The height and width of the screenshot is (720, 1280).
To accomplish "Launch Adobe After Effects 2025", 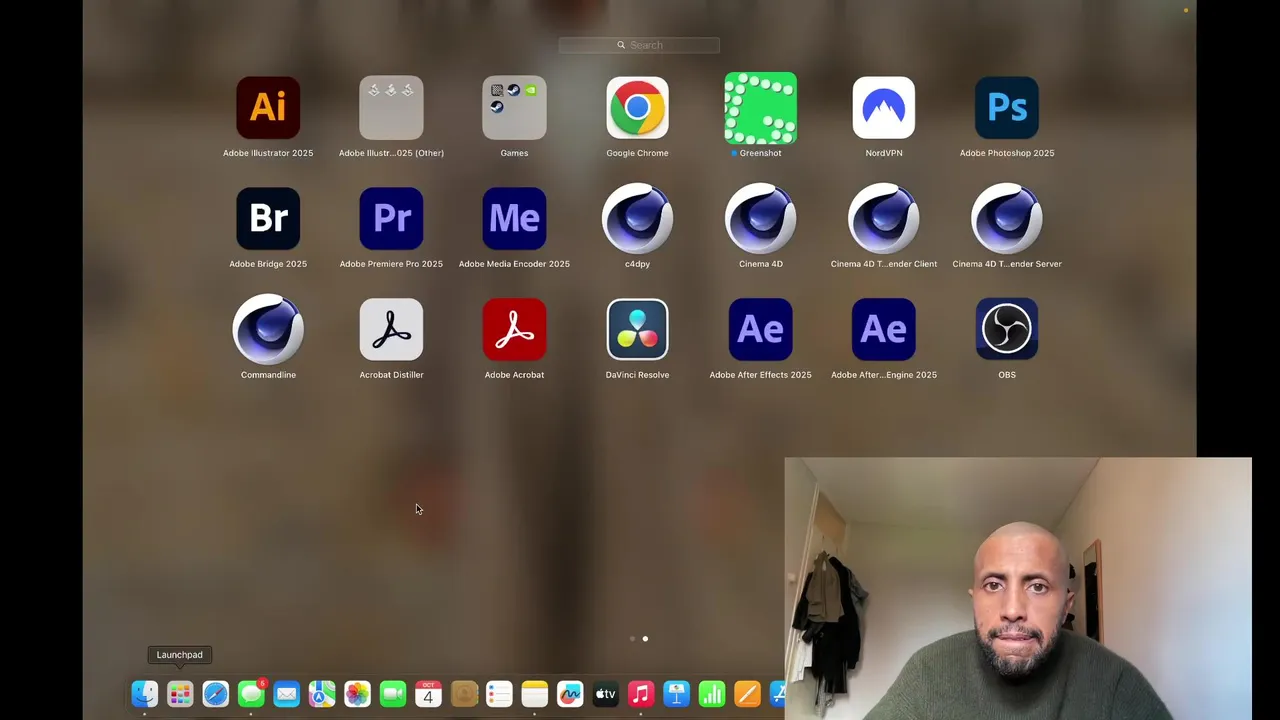I will [760, 329].
